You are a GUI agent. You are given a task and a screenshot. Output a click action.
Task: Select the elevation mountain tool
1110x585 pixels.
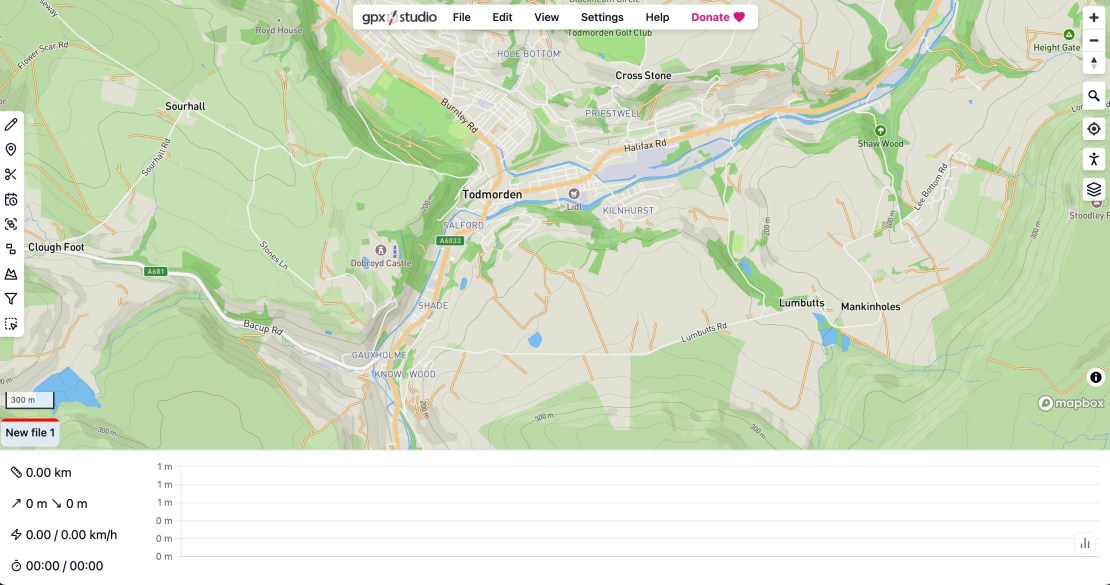click(11, 274)
